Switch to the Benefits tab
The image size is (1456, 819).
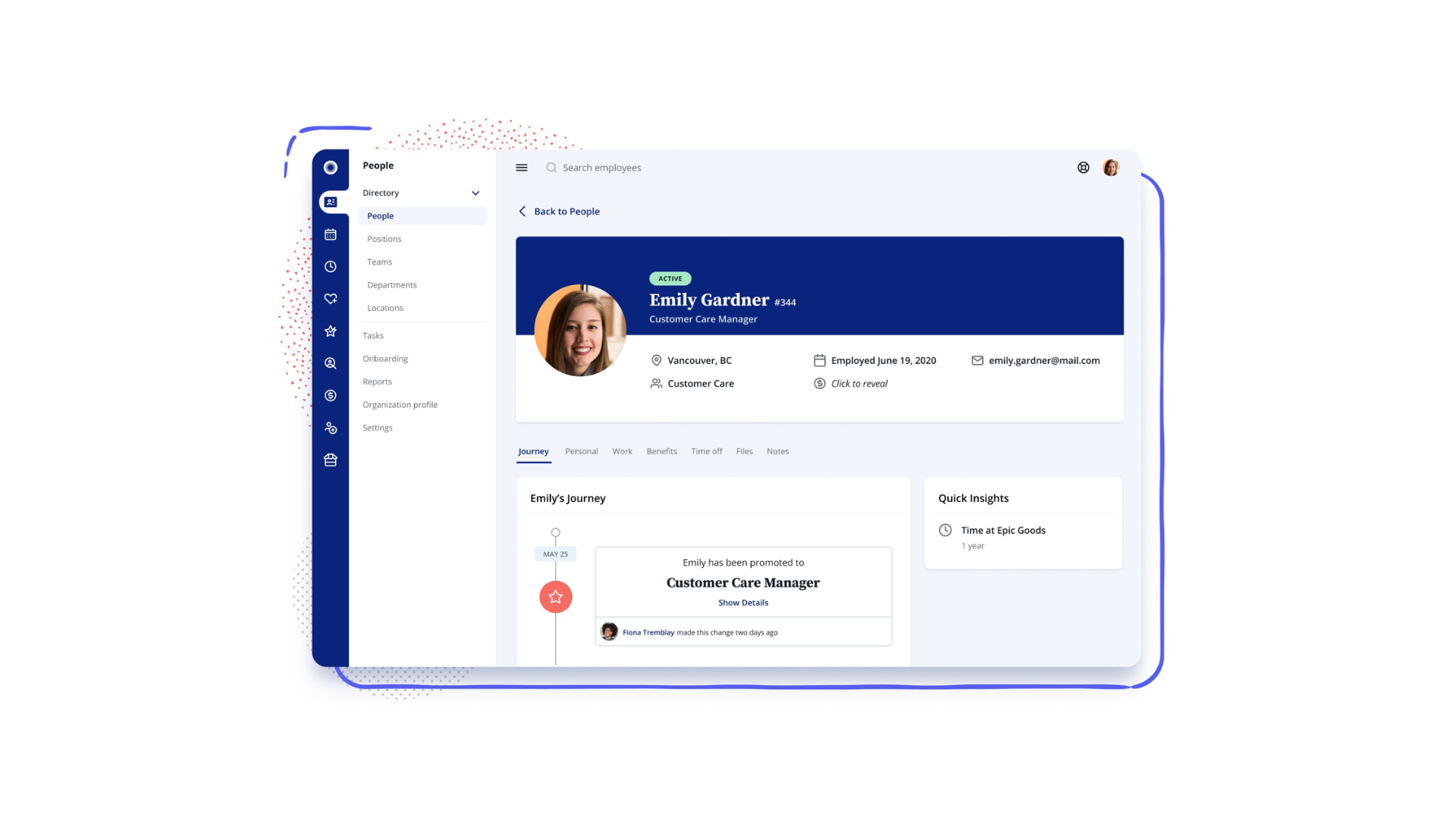tap(661, 451)
